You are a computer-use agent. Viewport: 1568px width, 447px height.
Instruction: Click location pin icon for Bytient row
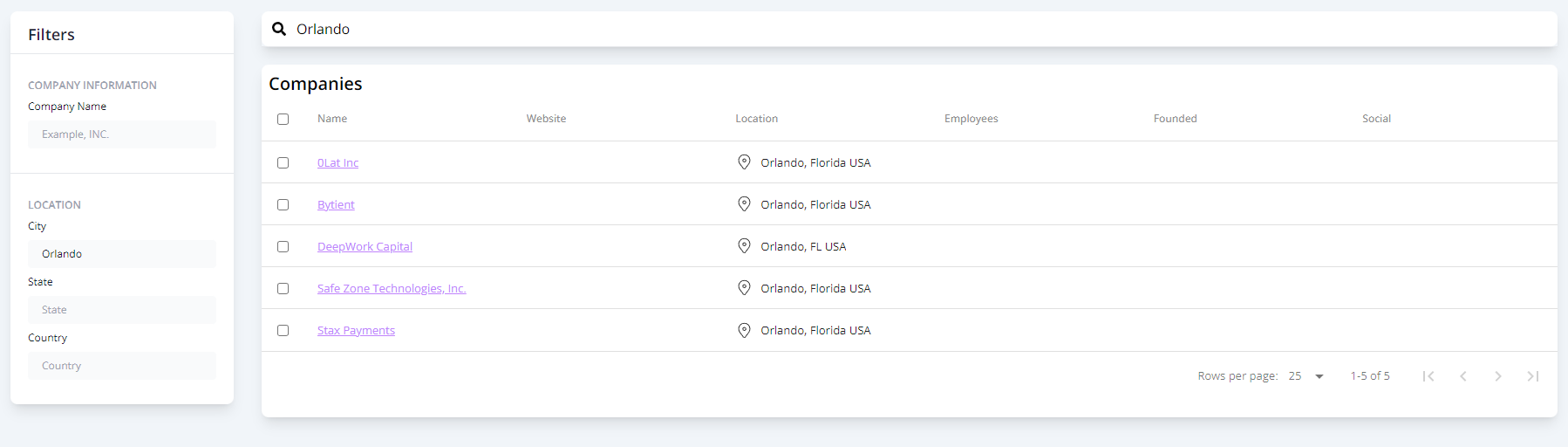[744, 204]
